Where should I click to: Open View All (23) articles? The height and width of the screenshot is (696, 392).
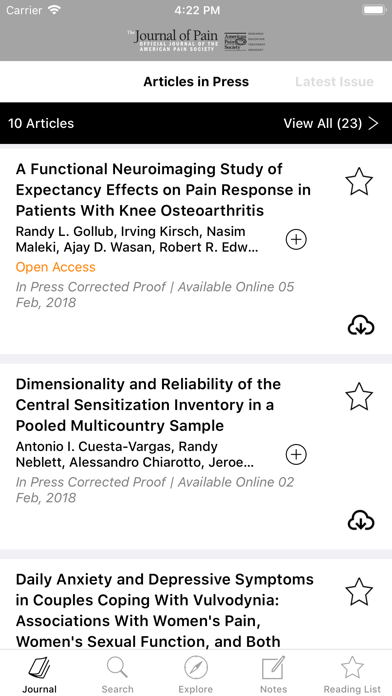[331, 123]
